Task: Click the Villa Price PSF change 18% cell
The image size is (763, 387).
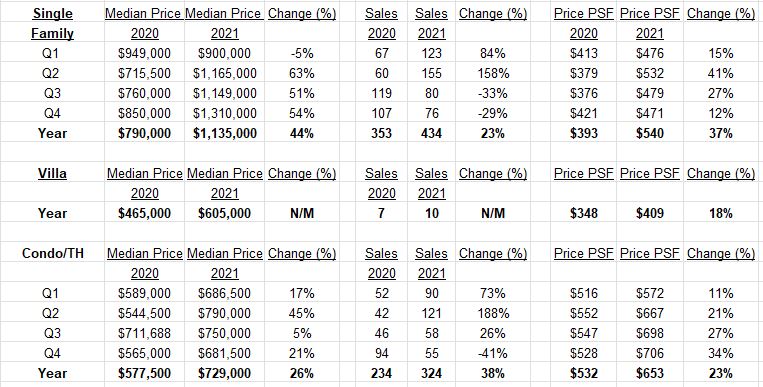Action: (720, 213)
